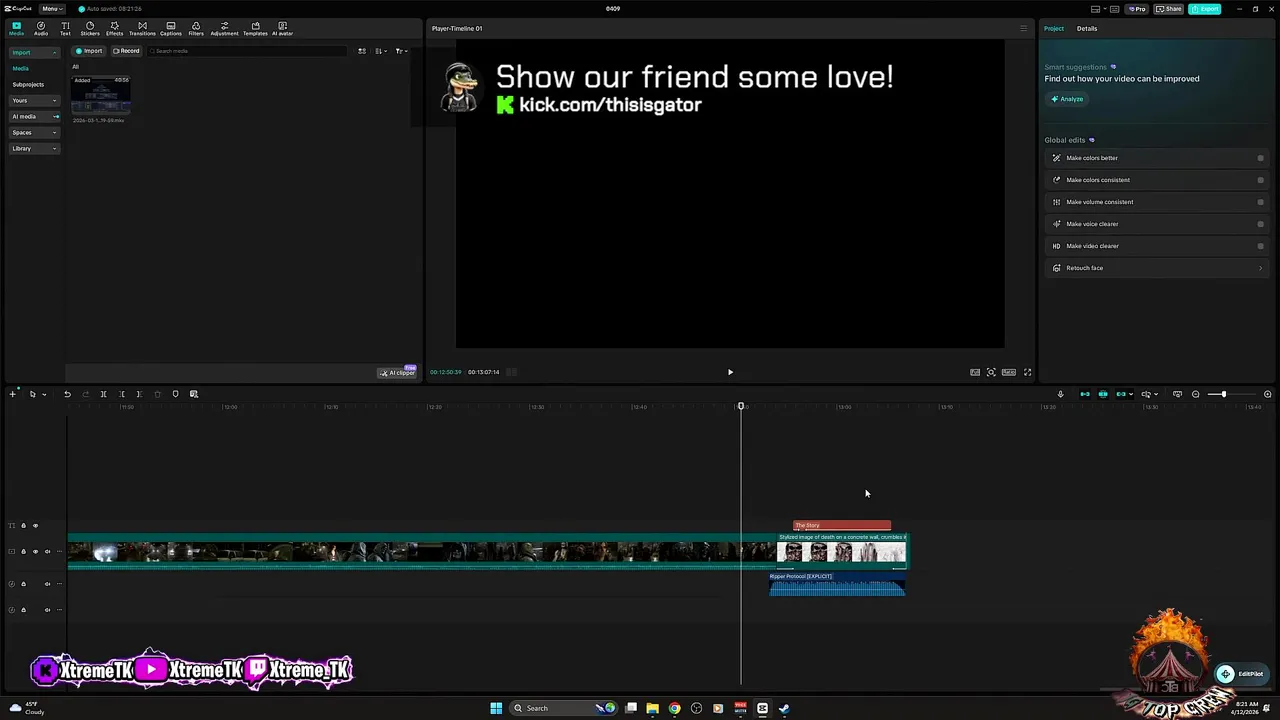This screenshot has width=1280, height=720.
Task: Select Media under Import in sidebar
Action: (20, 68)
